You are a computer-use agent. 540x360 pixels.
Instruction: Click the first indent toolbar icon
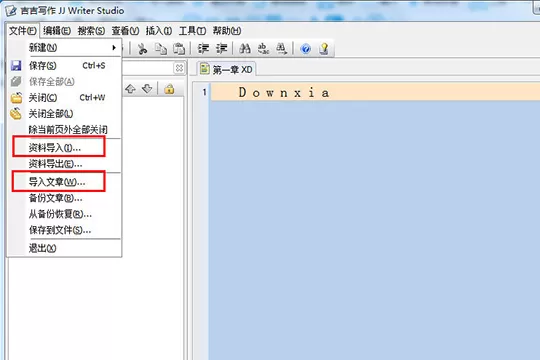point(203,49)
